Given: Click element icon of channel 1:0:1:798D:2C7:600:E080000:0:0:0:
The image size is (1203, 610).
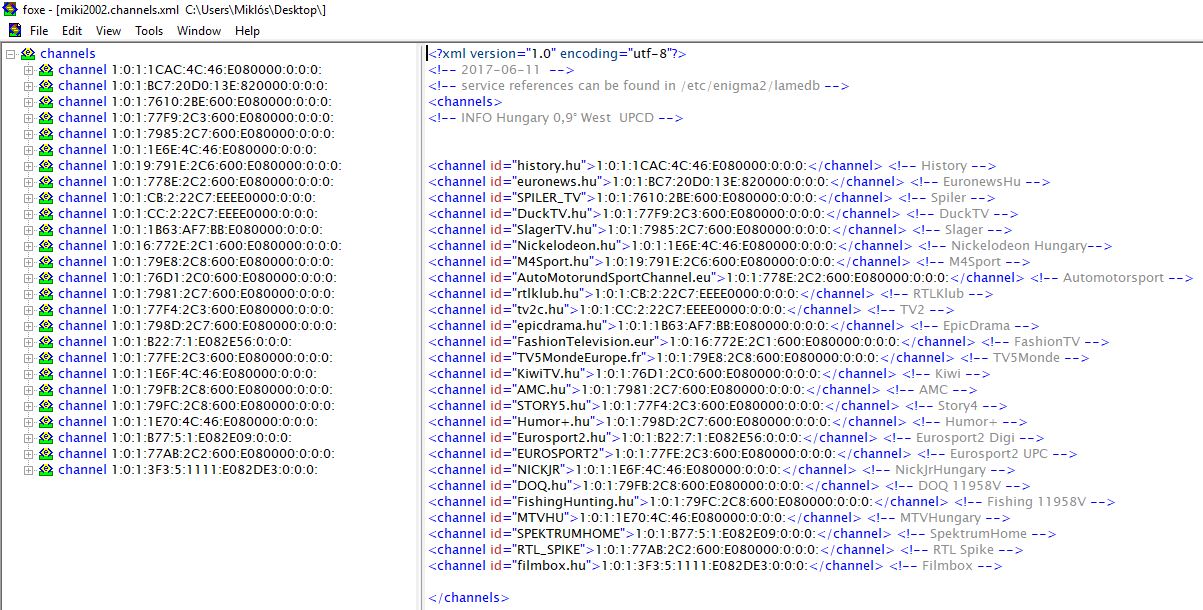Looking at the screenshot, I should [x=46, y=326].
